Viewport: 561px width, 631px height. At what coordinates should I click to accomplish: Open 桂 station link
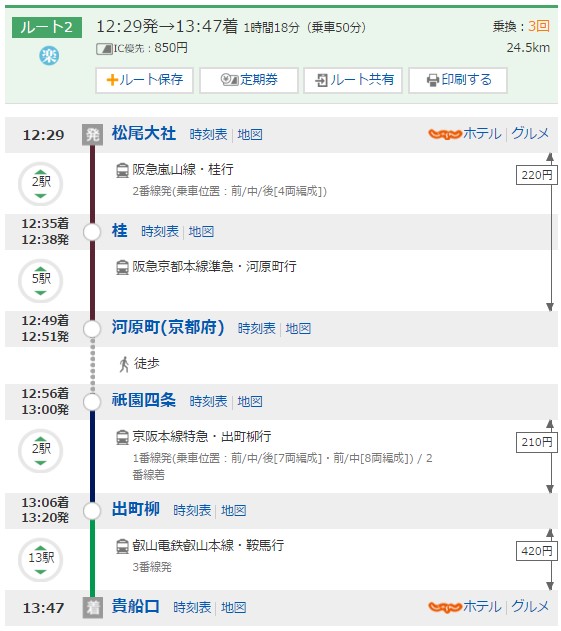click(120, 231)
